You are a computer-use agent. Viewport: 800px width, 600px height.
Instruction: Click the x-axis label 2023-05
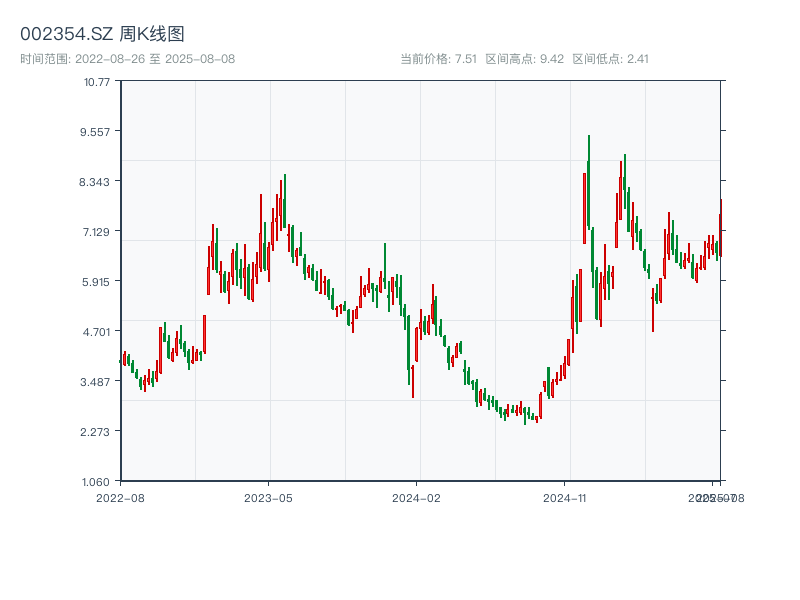268,498
